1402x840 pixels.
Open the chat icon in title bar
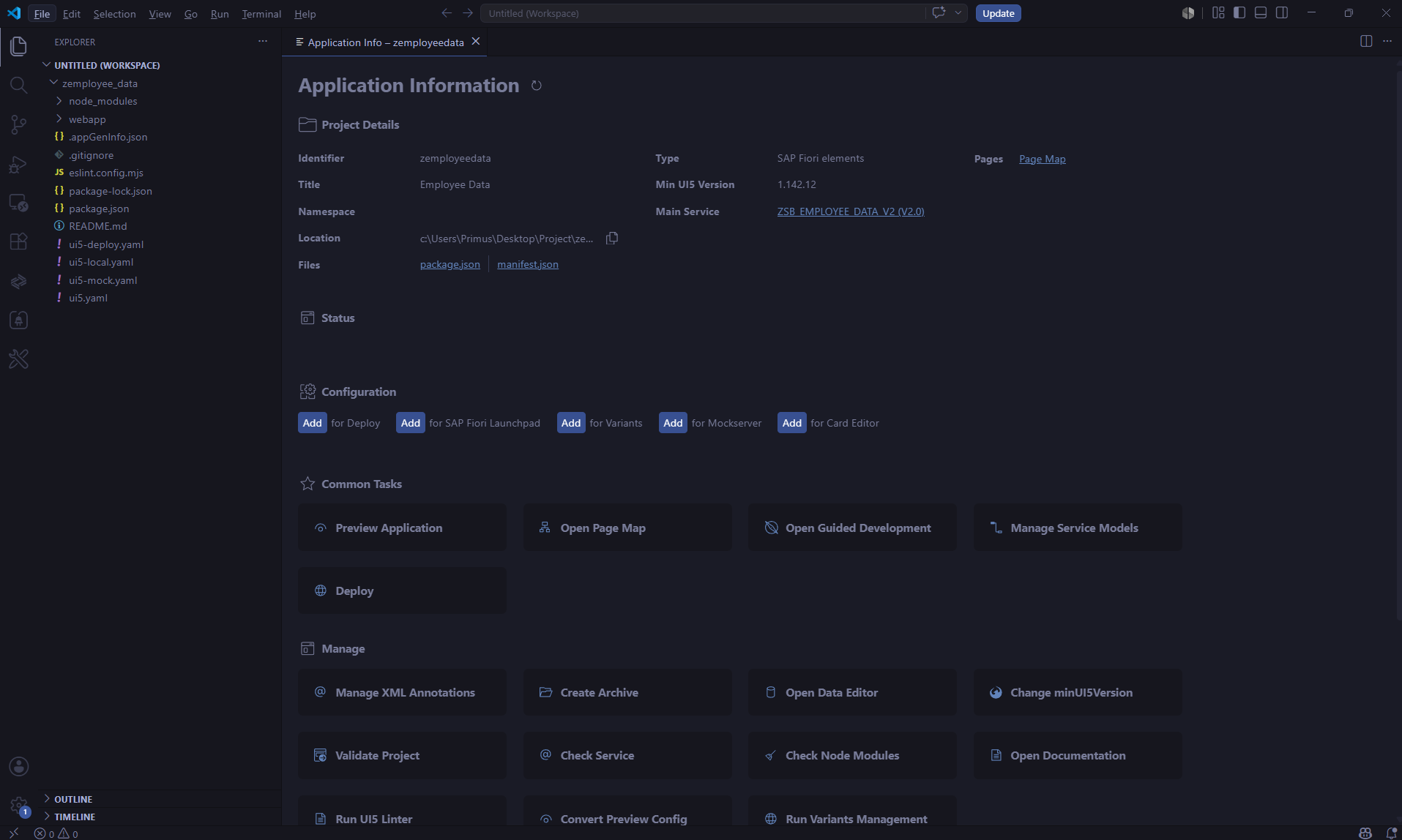[x=939, y=13]
